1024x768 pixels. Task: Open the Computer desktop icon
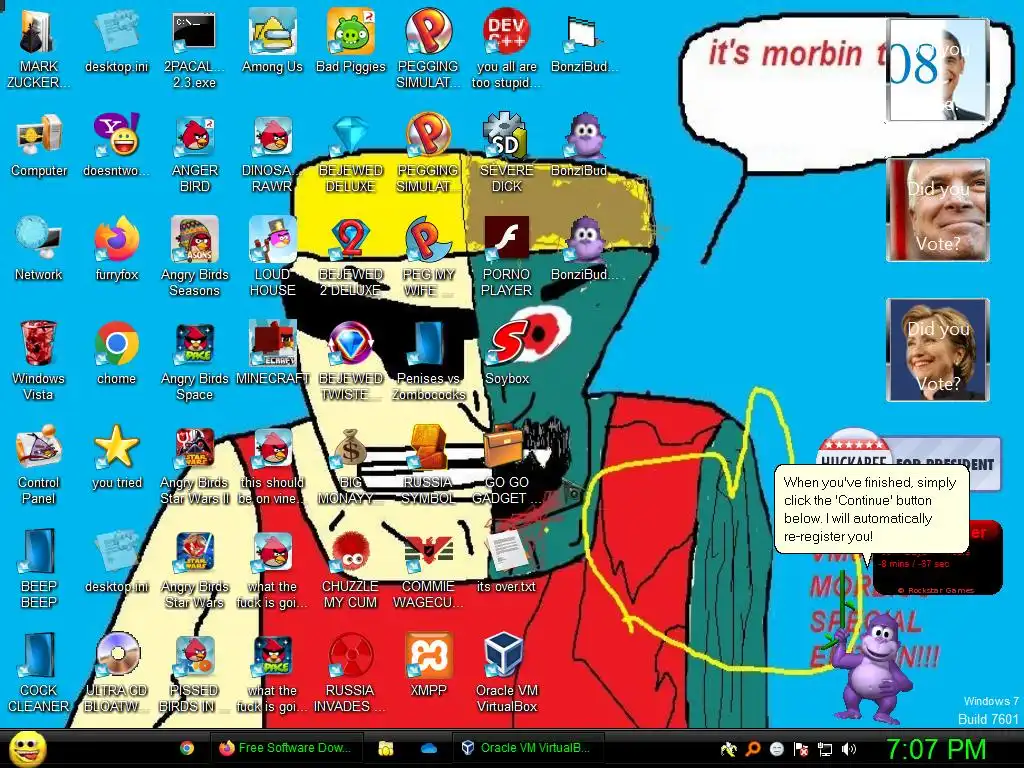tap(39, 146)
